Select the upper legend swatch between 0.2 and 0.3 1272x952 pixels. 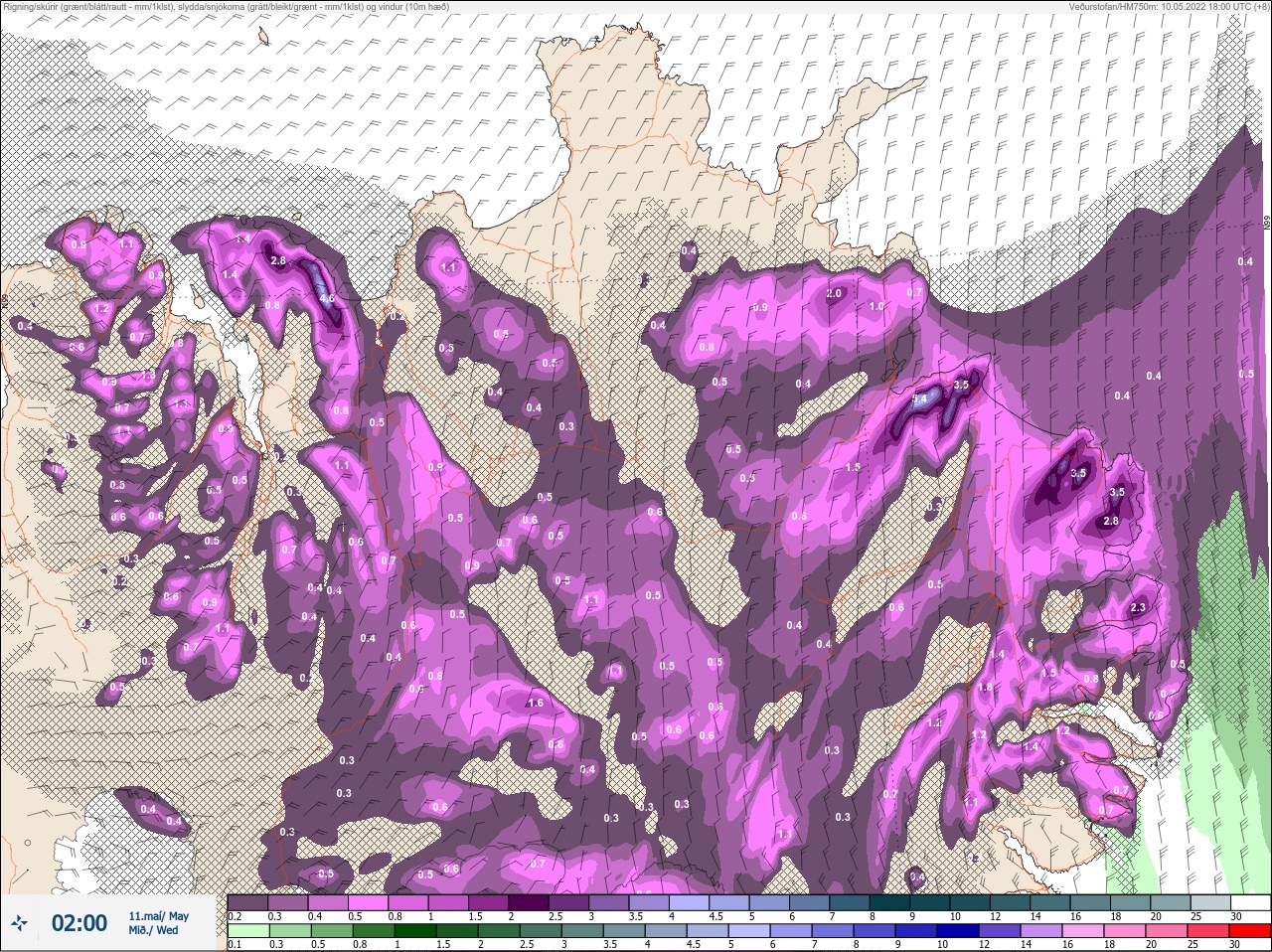247,902
